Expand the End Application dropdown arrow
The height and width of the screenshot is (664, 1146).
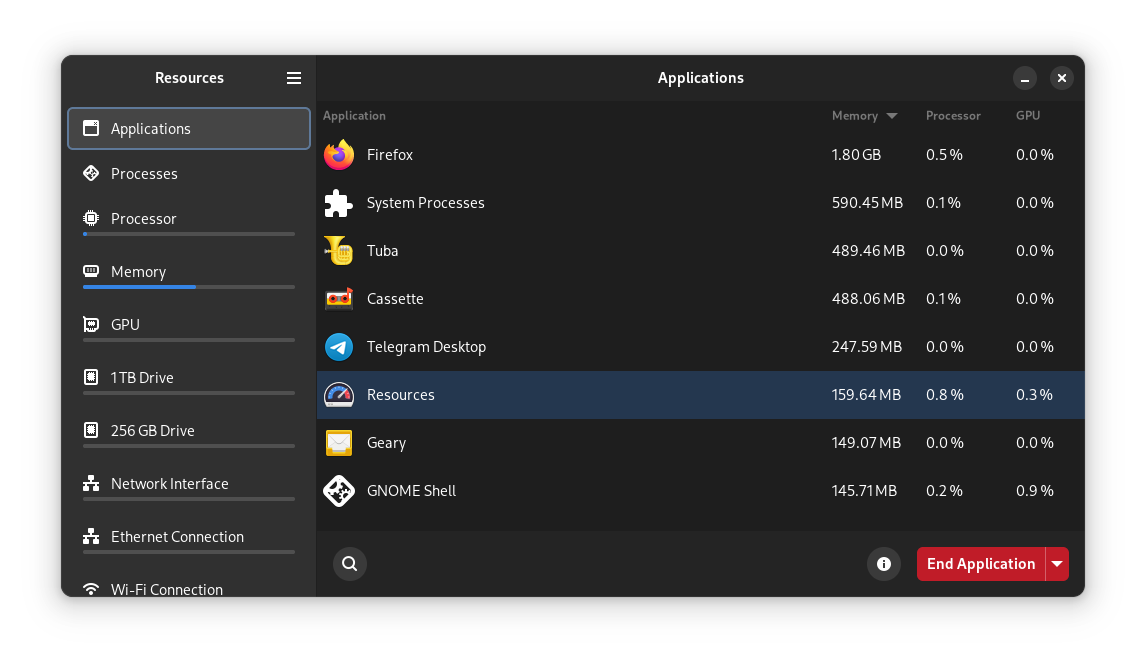(x=1057, y=564)
